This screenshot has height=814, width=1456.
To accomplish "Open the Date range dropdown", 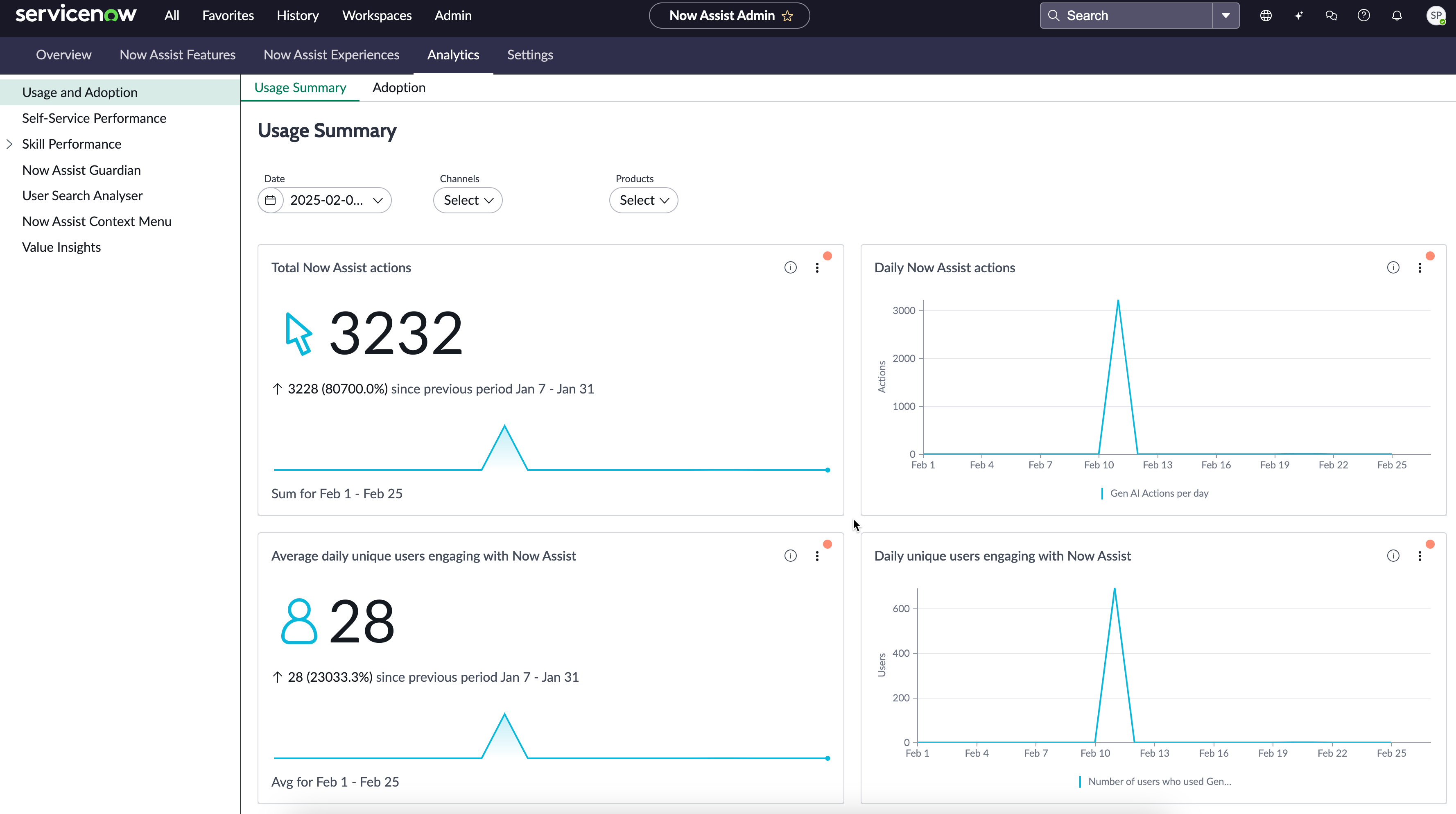I will (324, 200).
